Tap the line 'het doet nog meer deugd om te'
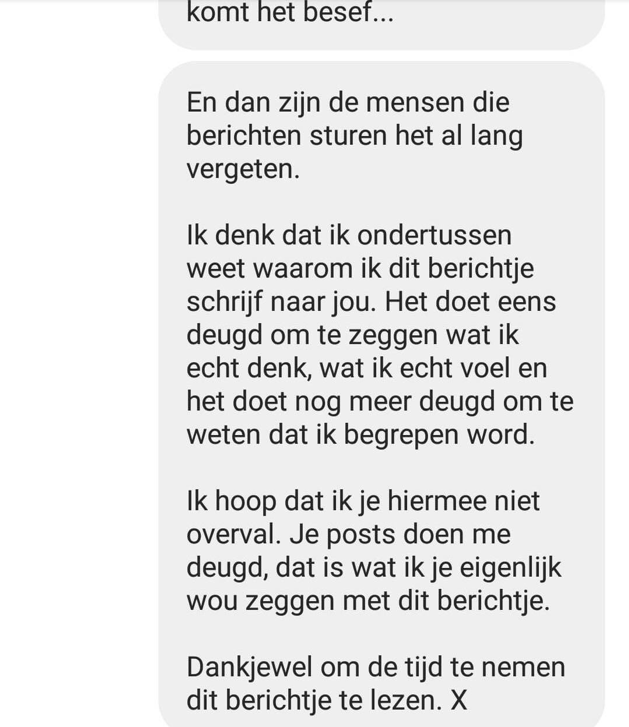This screenshot has width=629, height=727. [x=380, y=402]
